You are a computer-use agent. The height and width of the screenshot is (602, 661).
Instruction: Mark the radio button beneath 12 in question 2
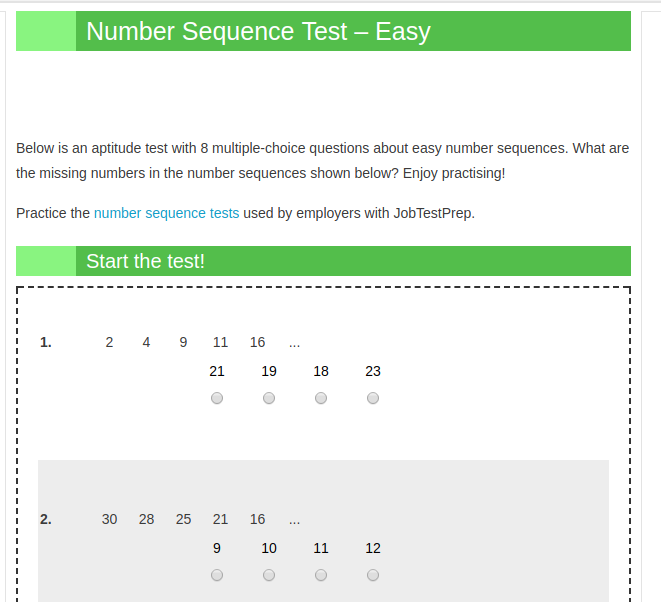373,575
